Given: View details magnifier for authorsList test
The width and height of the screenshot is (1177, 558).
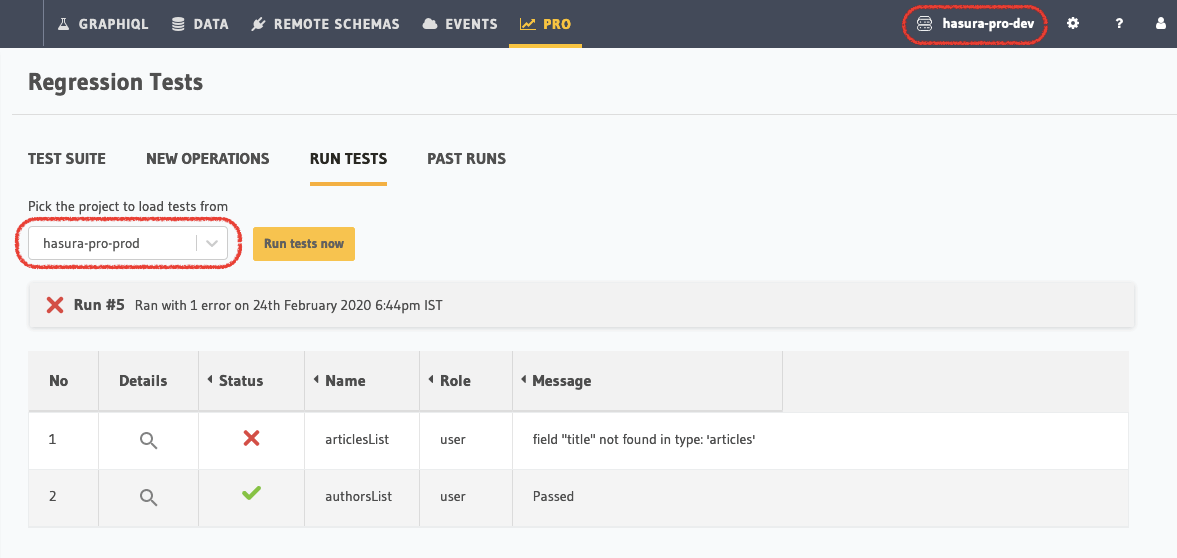Looking at the screenshot, I should click(x=148, y=497).
